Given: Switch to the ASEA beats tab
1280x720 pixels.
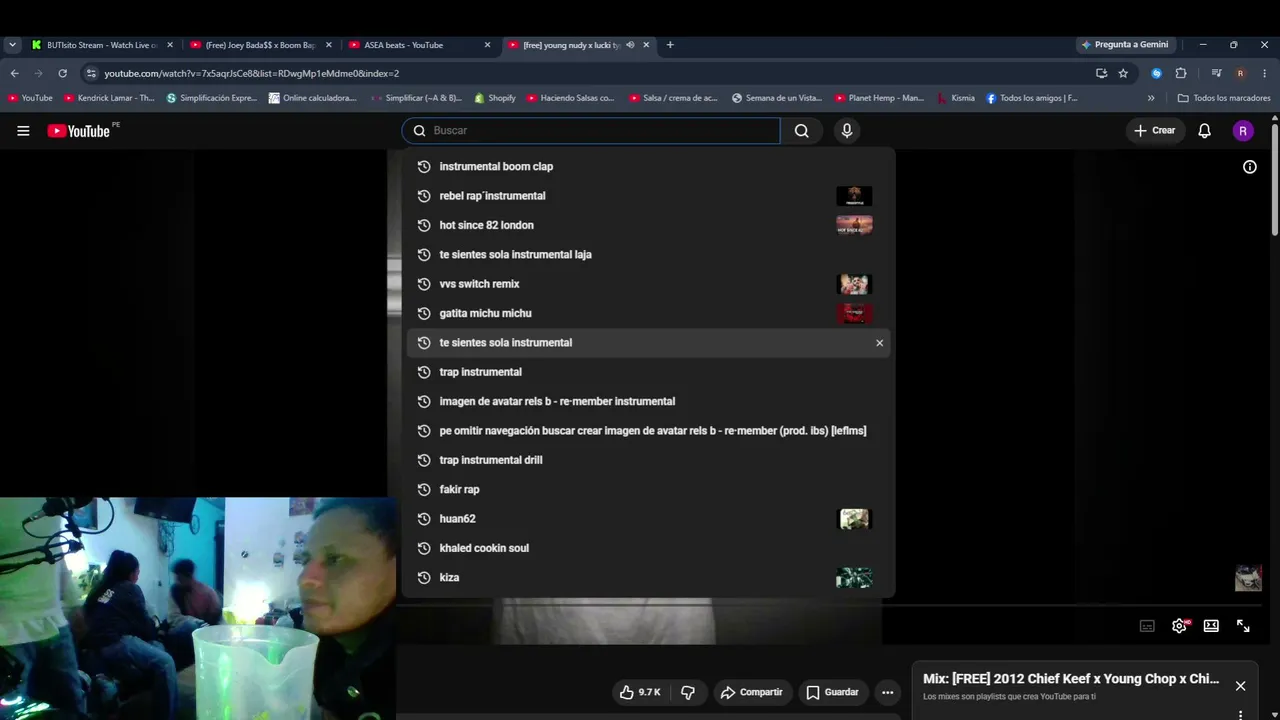Looking at the screenshot, I should 419,45.
